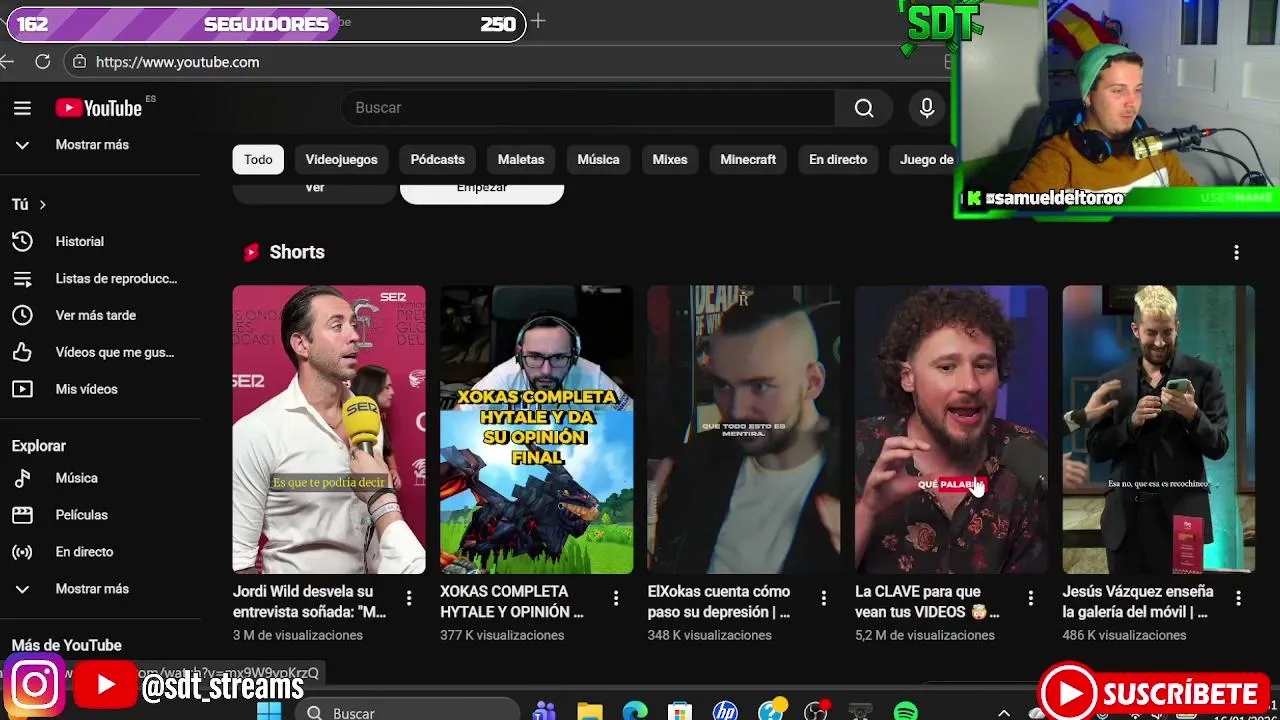Open Microsoft Store from taskbar
The image size is (1280, 720).
click(680, 712)
